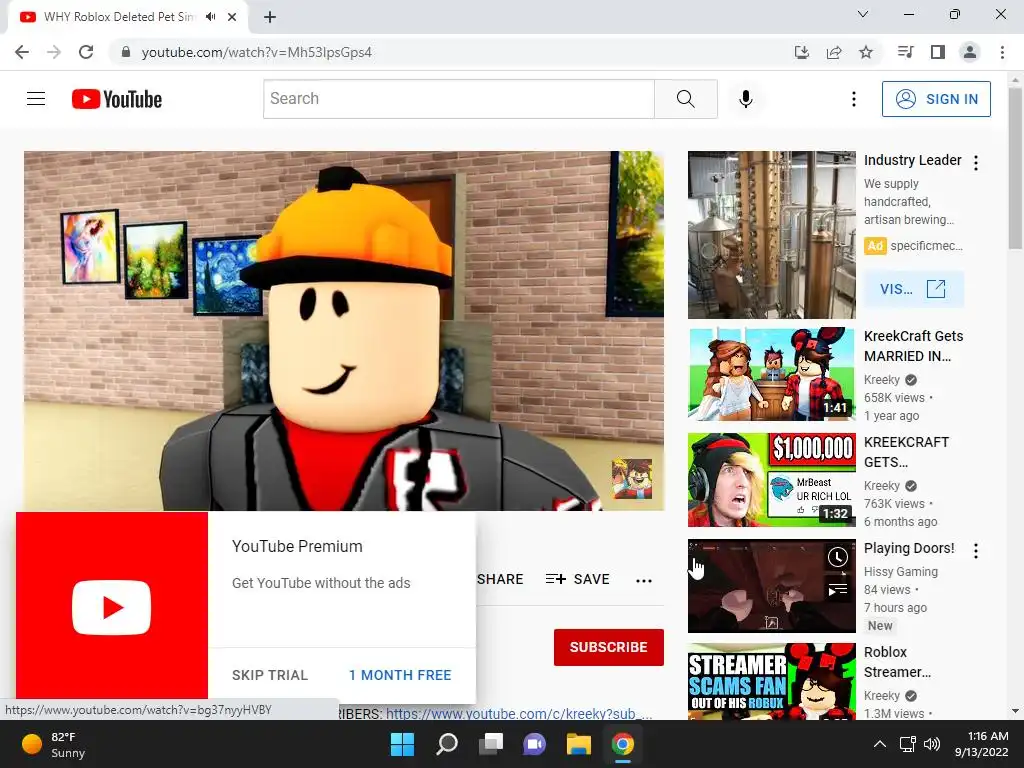Show hidden tray icons chevron

(880, 744)
